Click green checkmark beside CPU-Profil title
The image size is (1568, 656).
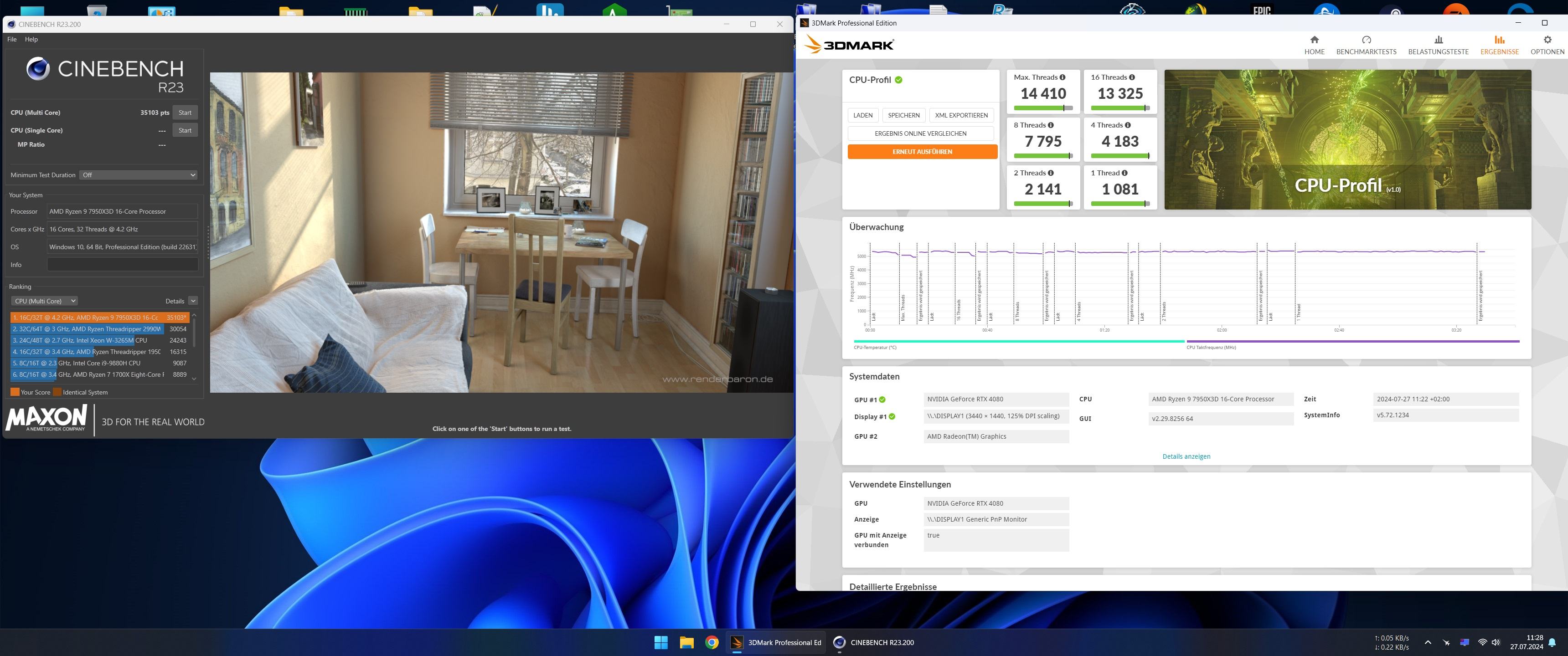[x=898, y=80]
